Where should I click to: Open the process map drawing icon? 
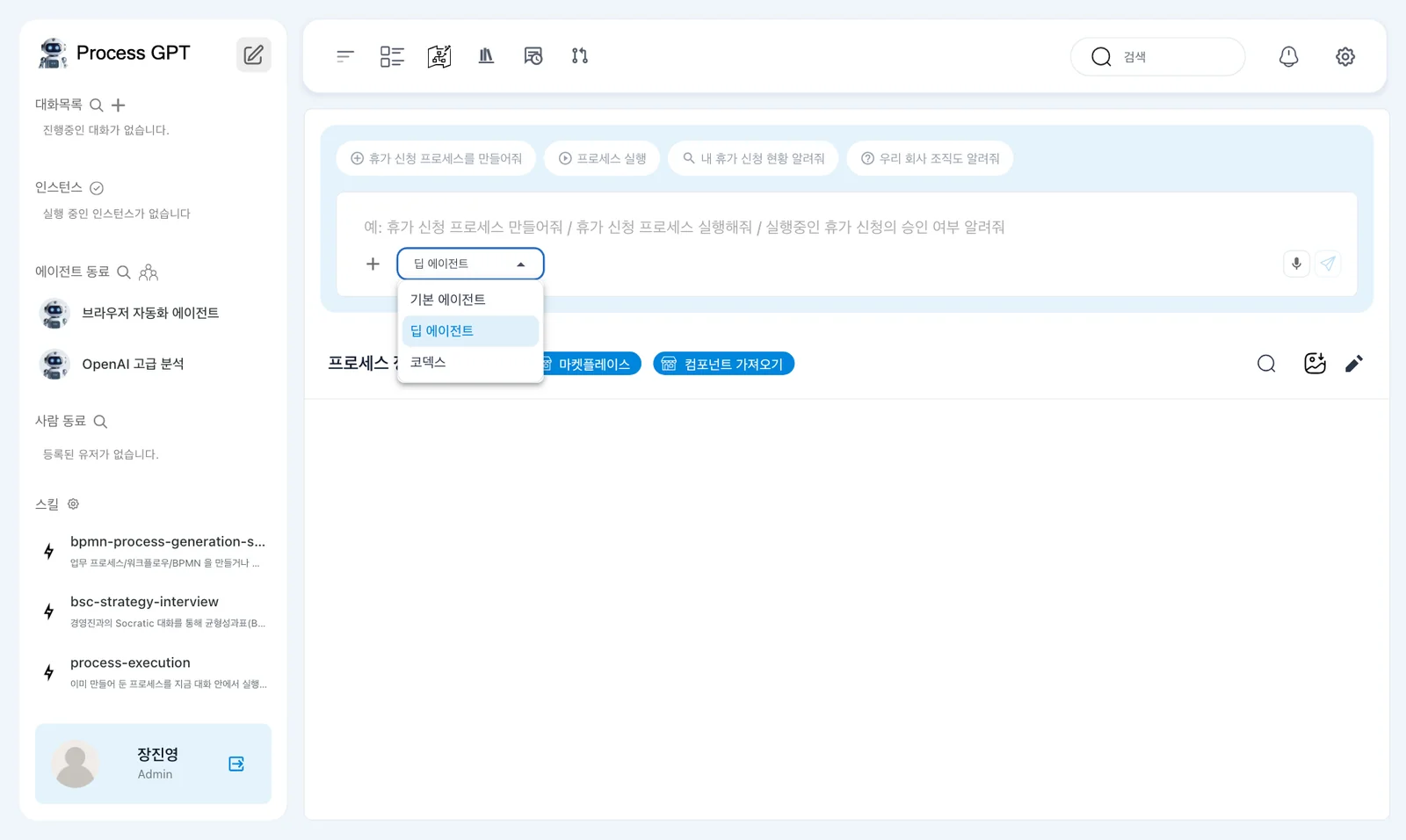click(439, 56)
